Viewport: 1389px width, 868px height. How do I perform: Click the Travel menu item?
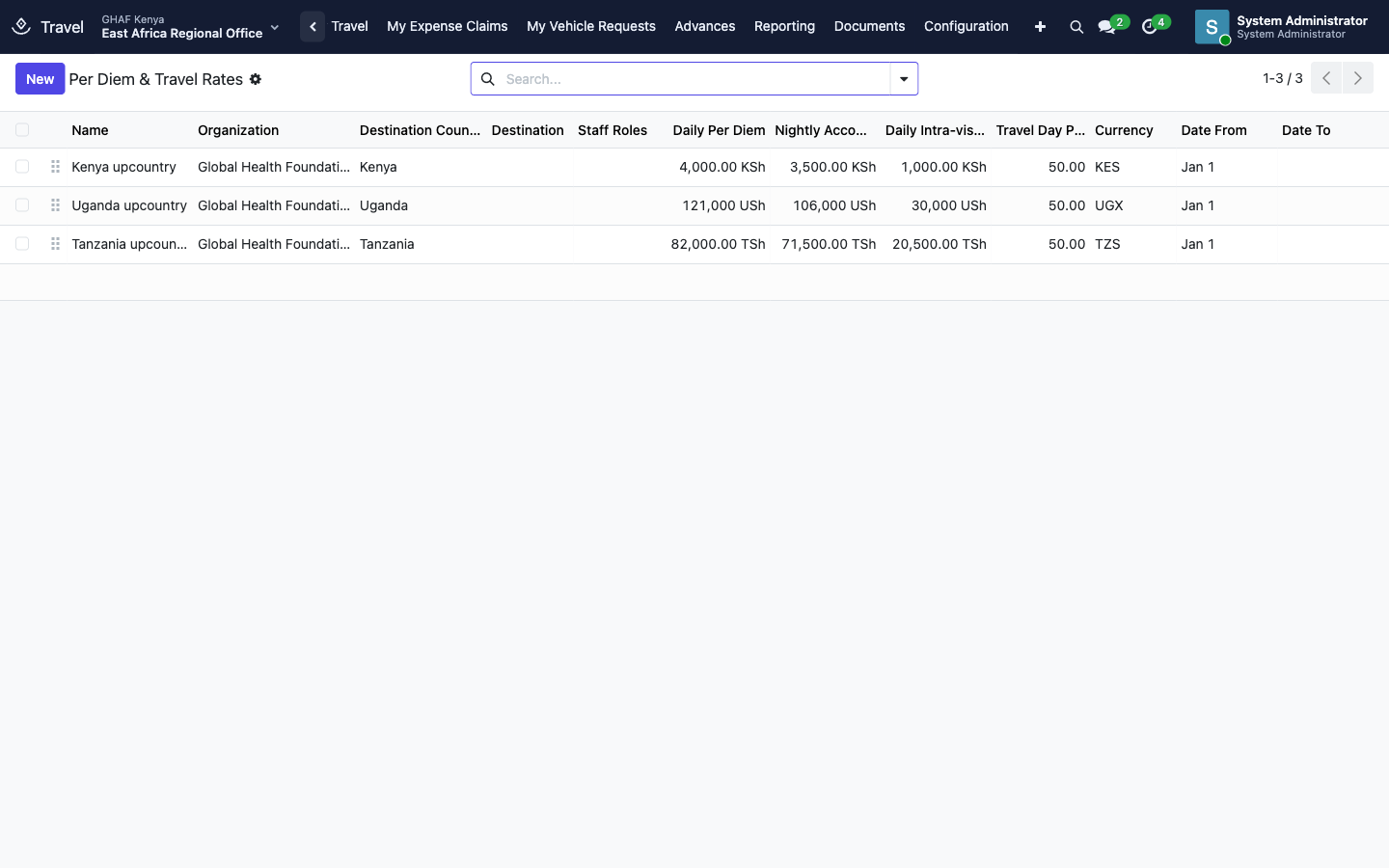pyautogui.click(x=349, y=27)
